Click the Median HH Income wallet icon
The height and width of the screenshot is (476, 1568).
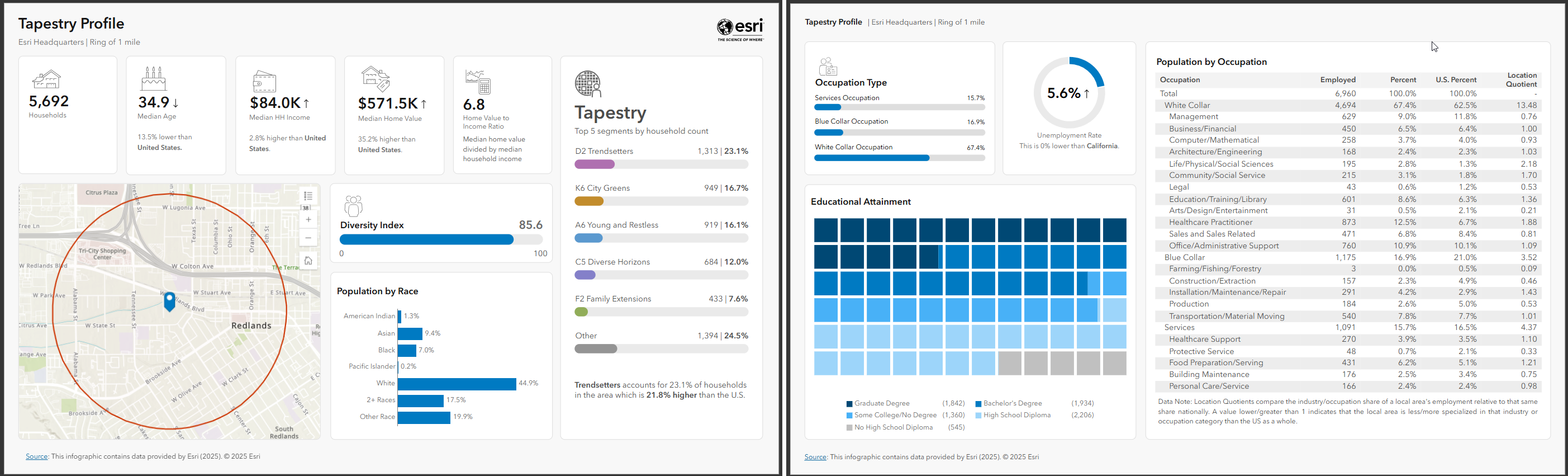pyautogui.click(x=264, y=81)
